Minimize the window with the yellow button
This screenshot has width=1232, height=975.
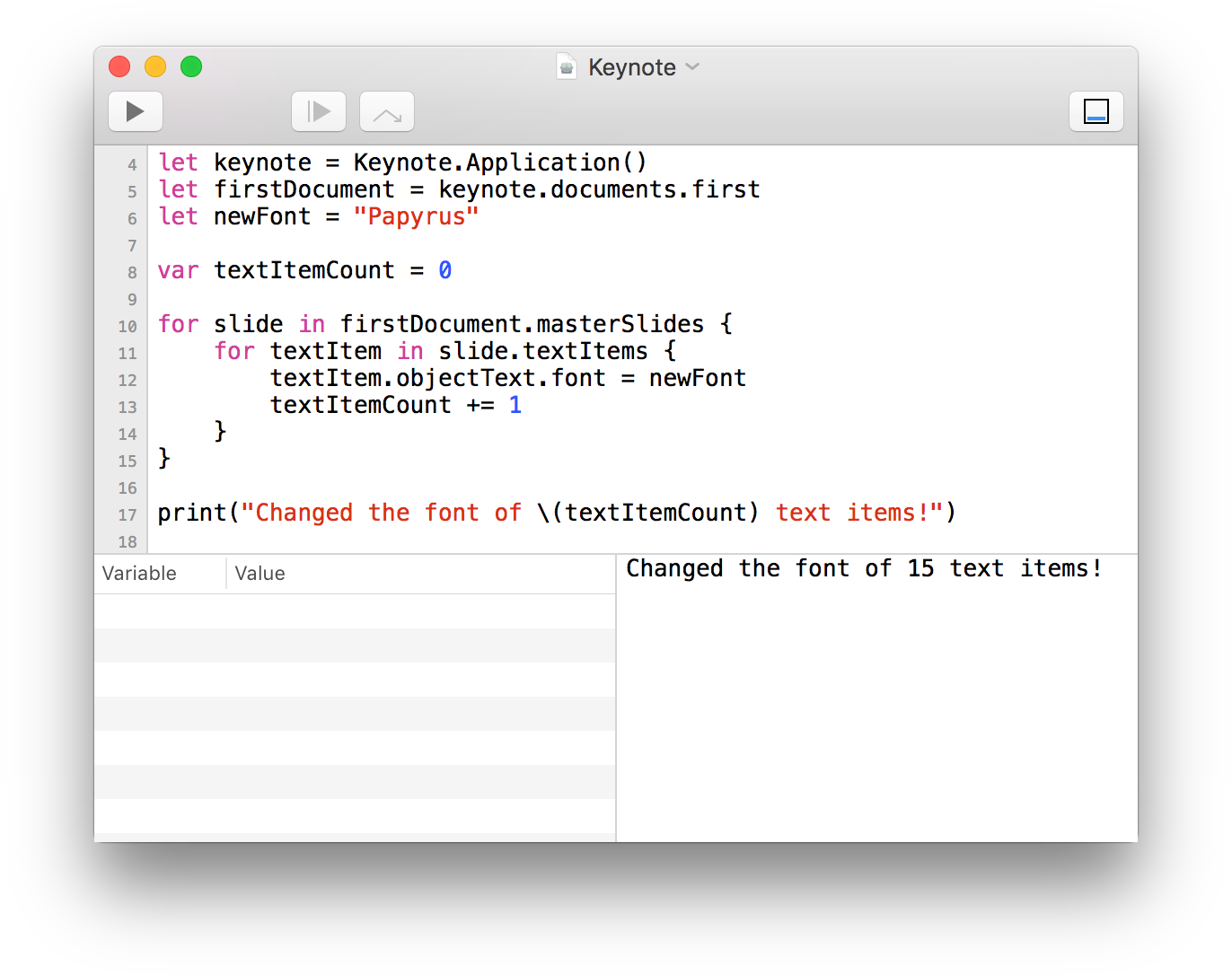pos(155,66)
